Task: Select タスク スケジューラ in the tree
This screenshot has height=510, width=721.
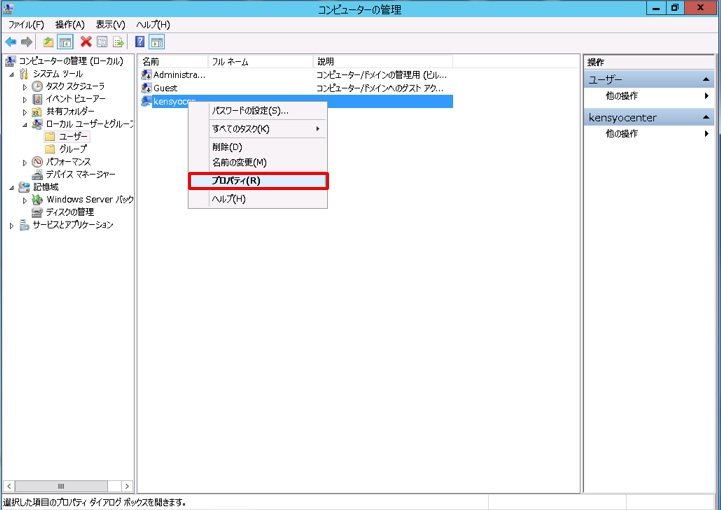Action: [x=74, y=87]
